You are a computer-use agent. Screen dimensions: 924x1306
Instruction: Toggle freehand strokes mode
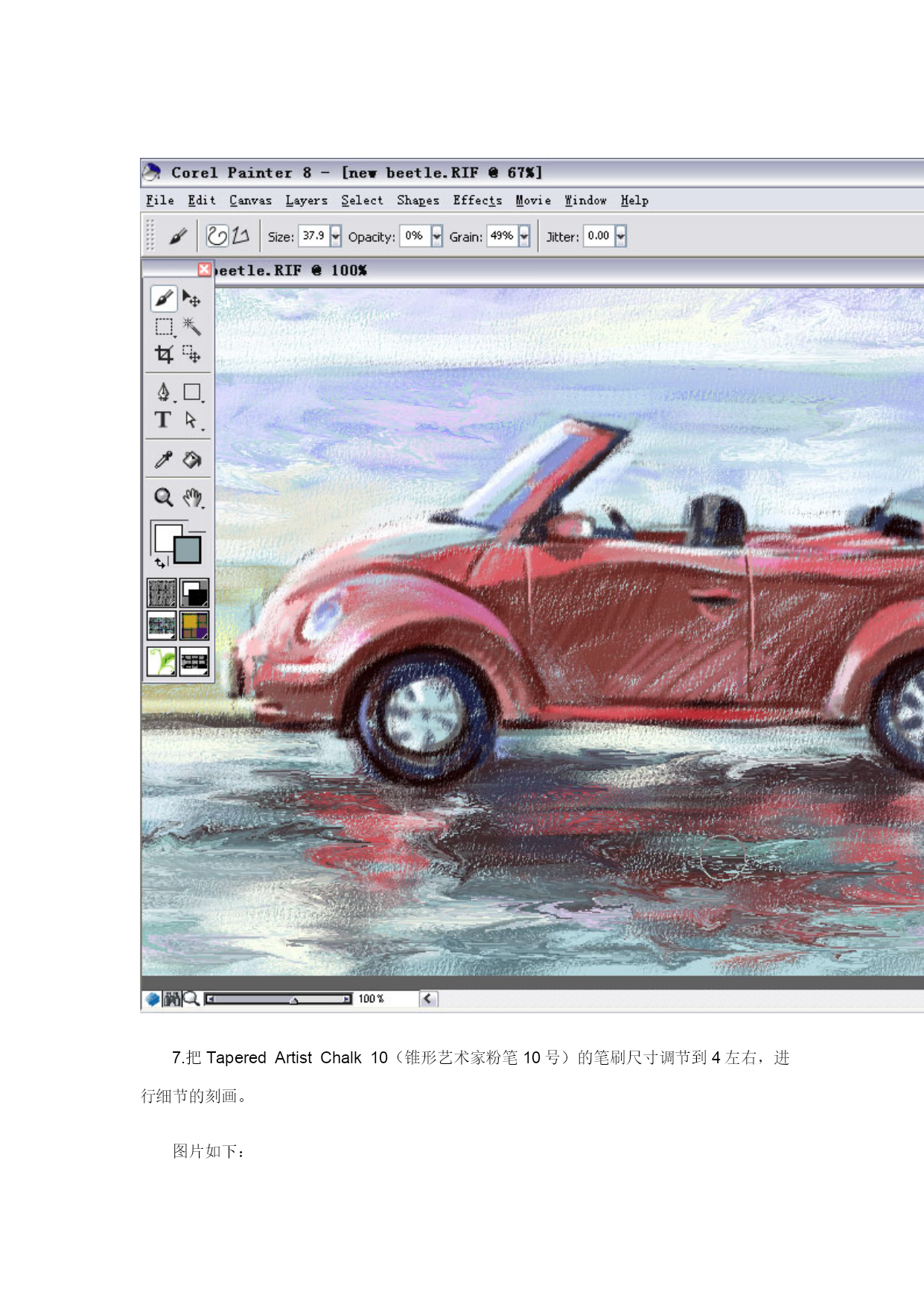tap(217, 236)
